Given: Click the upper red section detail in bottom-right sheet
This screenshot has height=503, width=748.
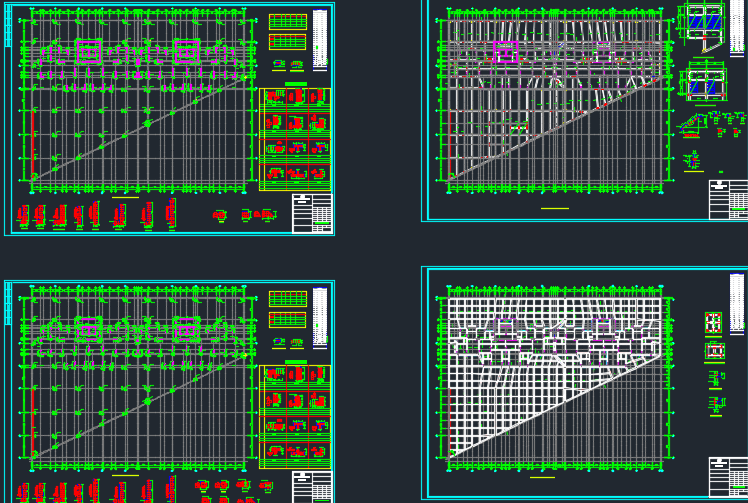Looking at the screenshot, I should 713,323.
